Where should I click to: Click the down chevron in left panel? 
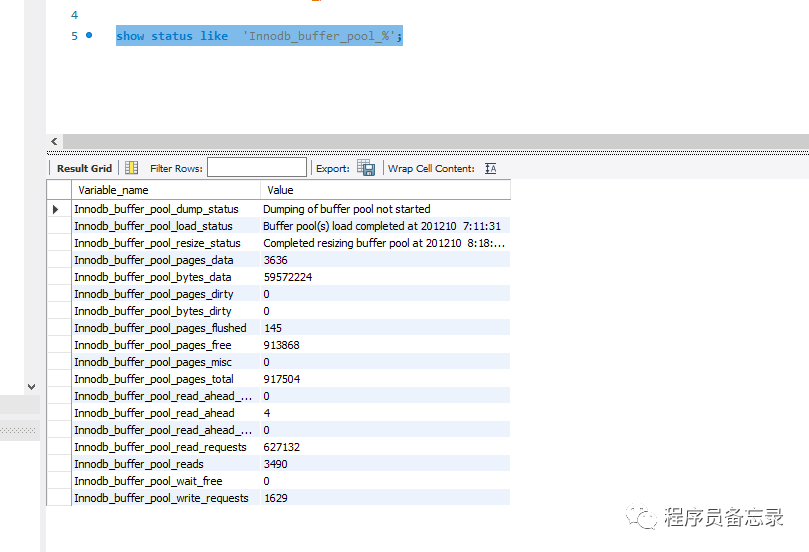[x=31, y=386]
